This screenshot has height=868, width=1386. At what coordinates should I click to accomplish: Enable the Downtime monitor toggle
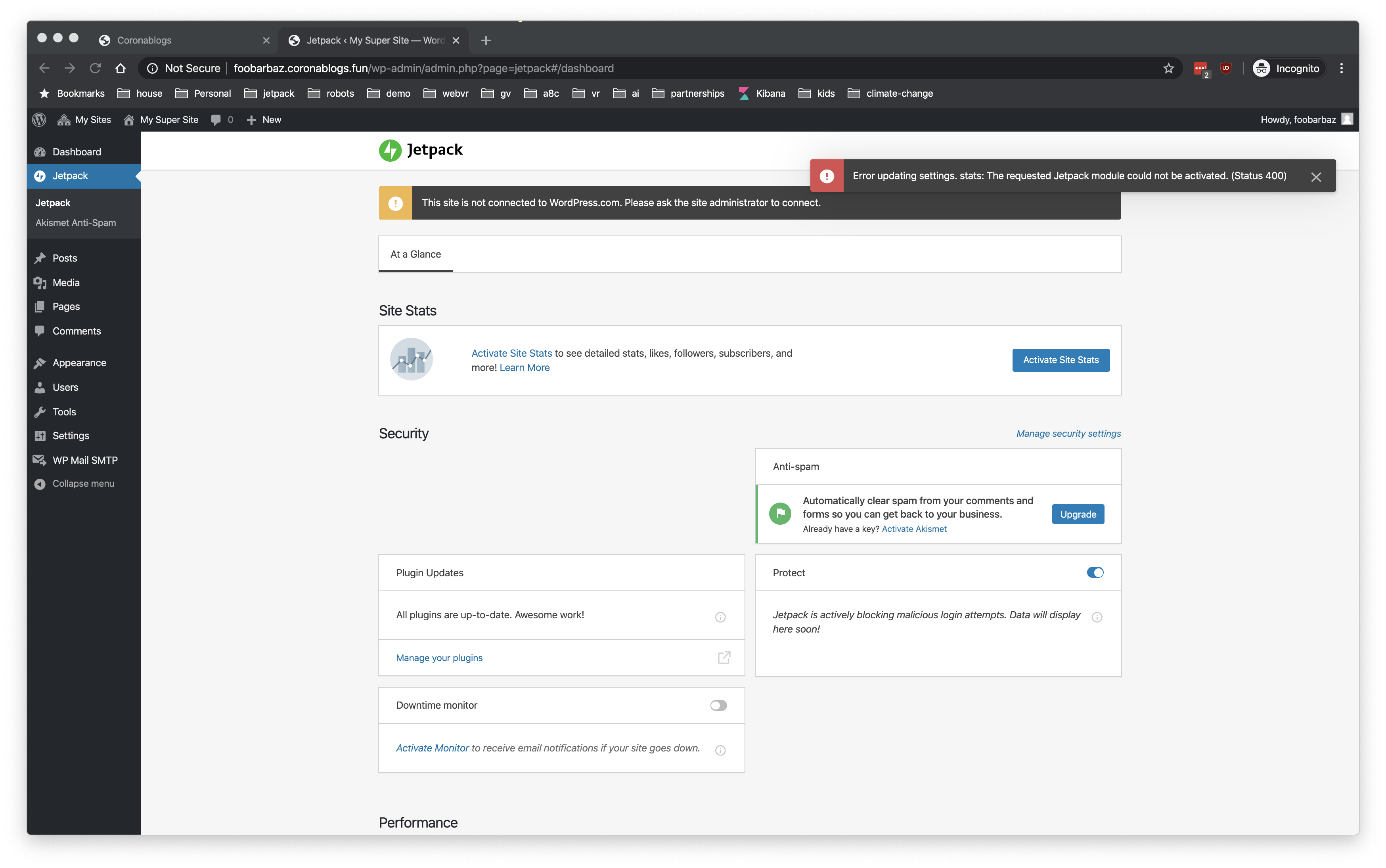(x=718, y=705)
